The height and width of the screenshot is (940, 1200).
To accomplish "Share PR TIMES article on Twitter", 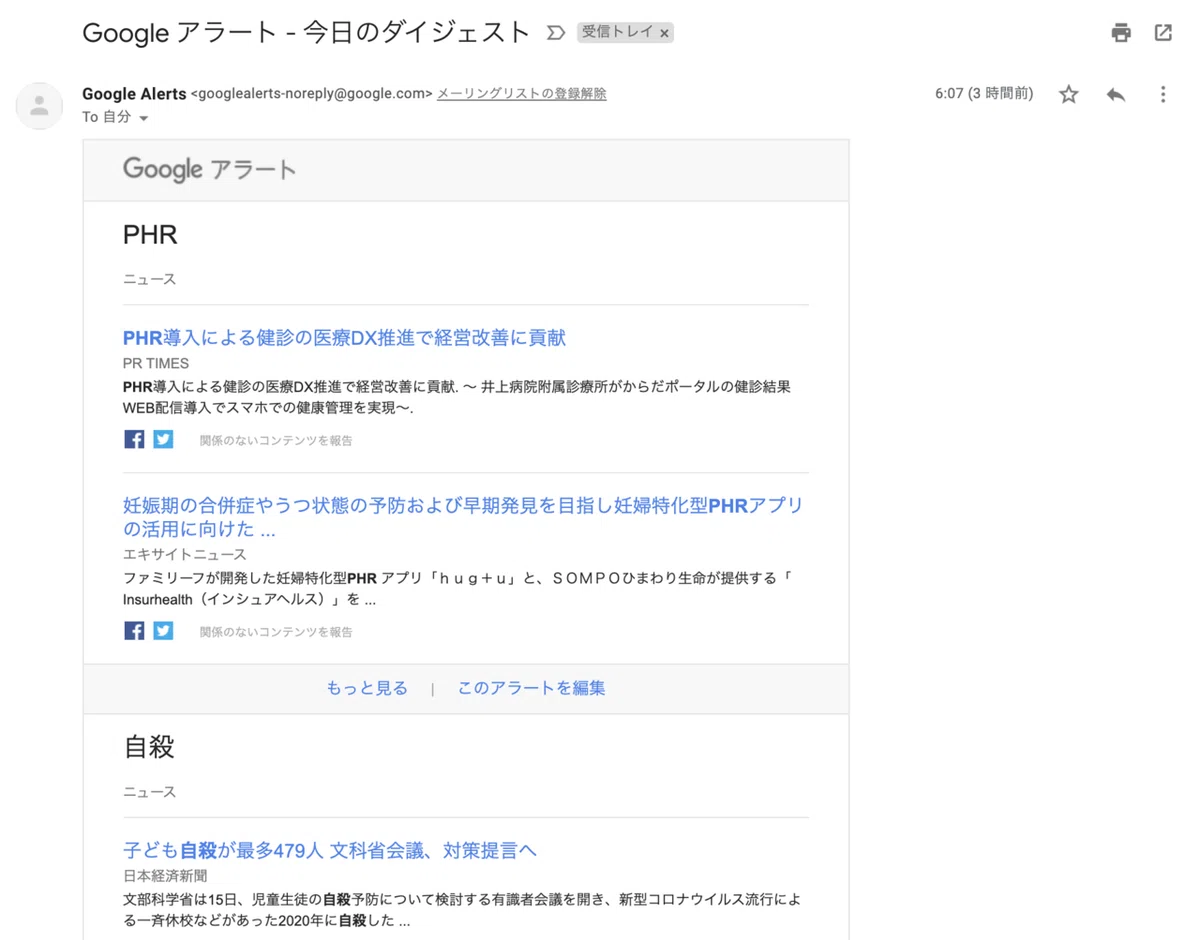I will (163, 439).
